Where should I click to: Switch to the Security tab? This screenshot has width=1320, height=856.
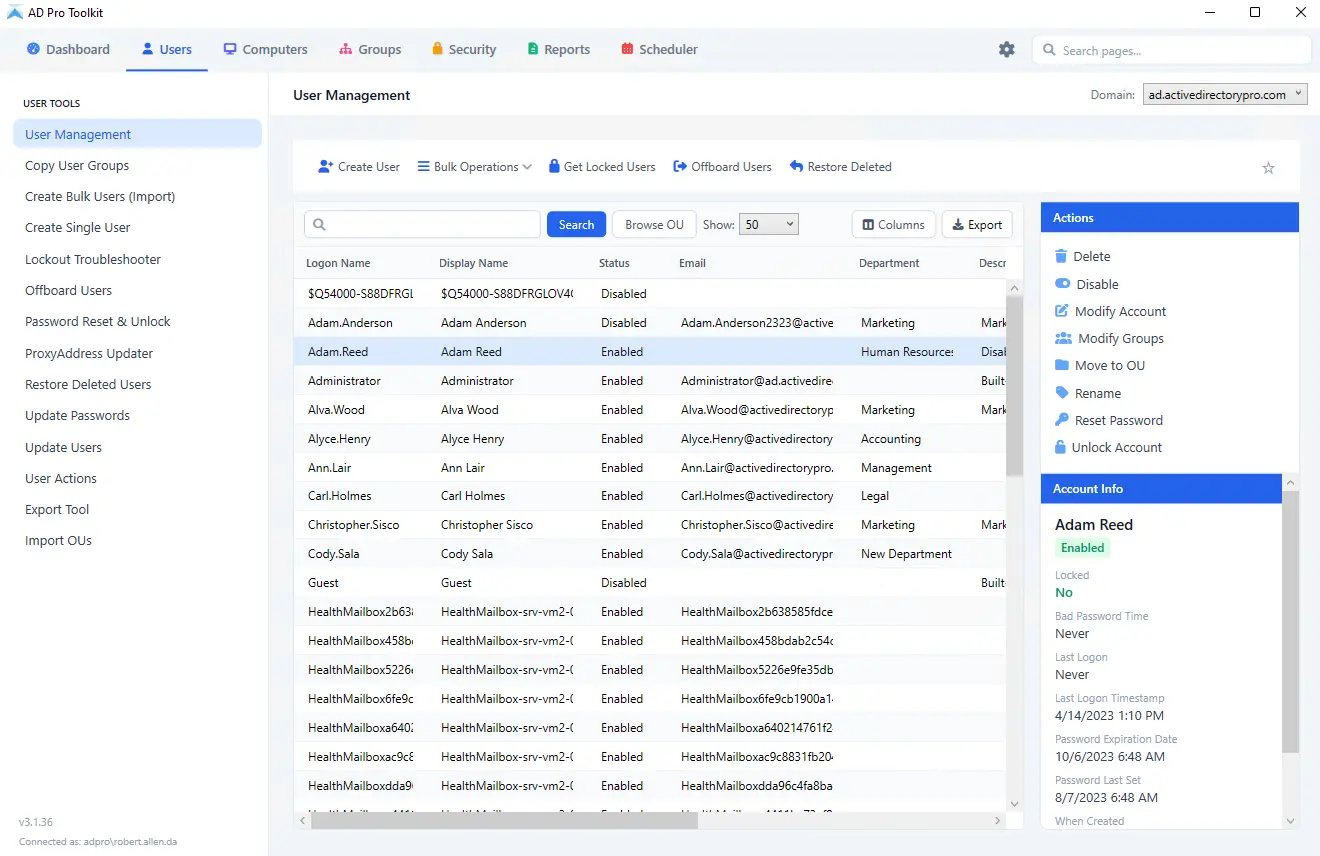click(464, 49)
